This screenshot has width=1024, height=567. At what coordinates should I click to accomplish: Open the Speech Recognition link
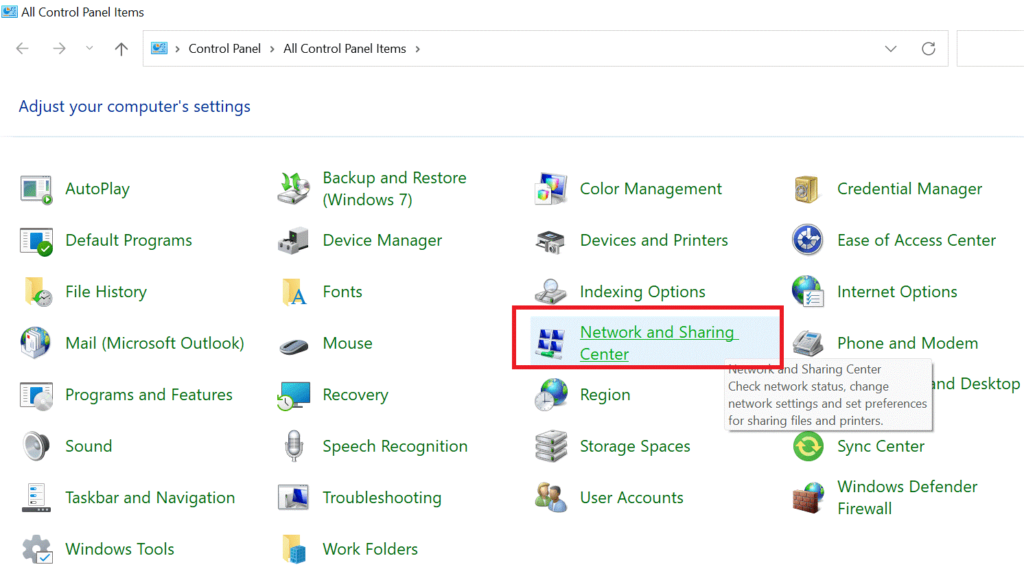(x=395, y=446)
